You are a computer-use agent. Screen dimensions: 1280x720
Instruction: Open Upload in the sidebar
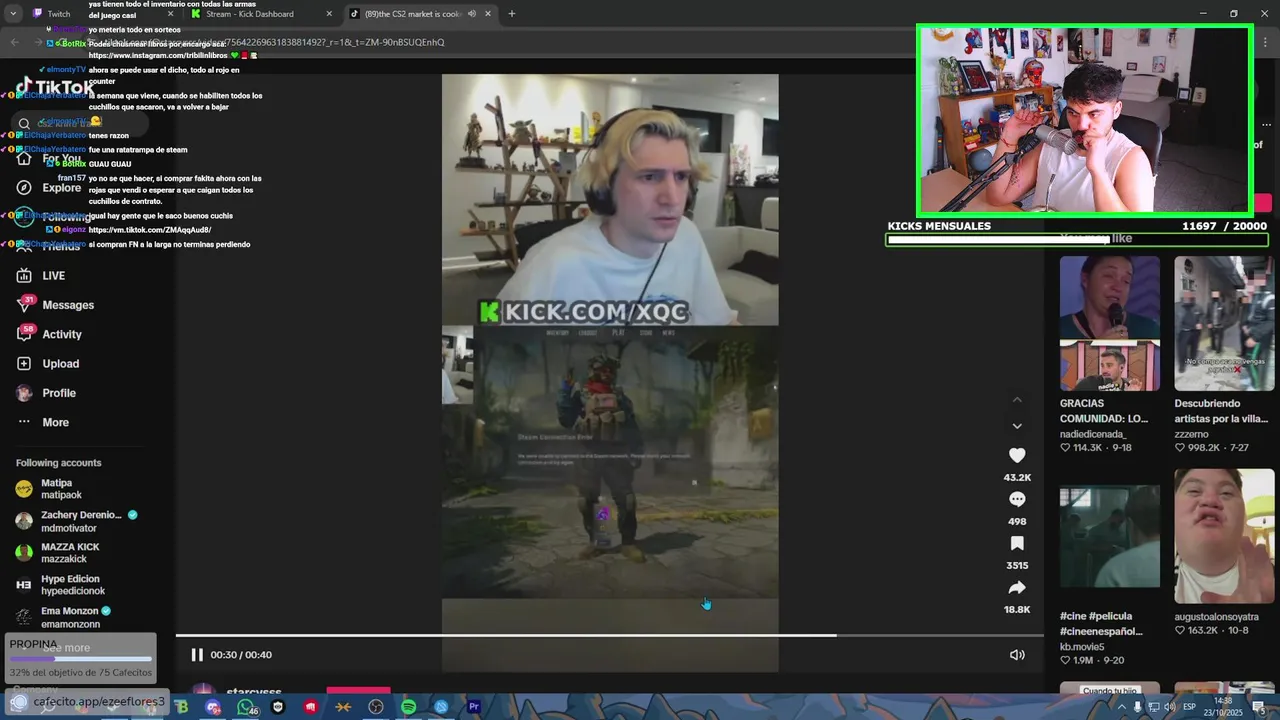[60, 364]
